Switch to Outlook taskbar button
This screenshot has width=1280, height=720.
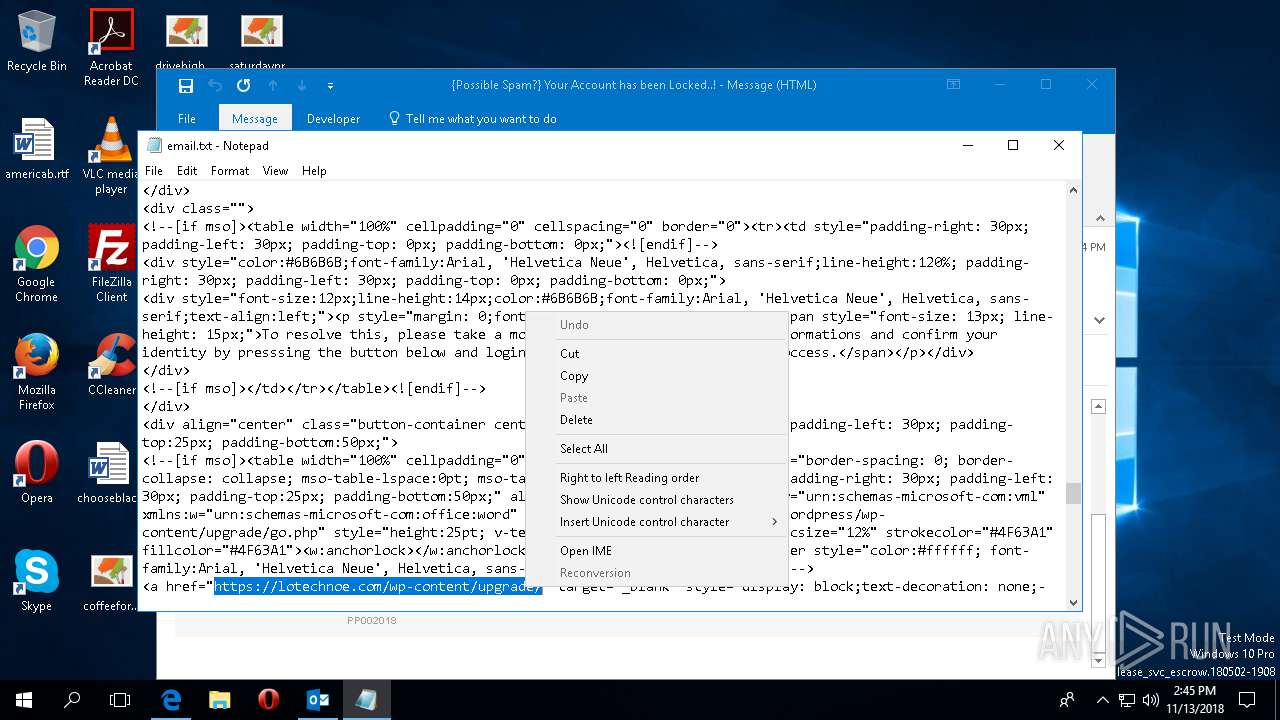(318, 700)
